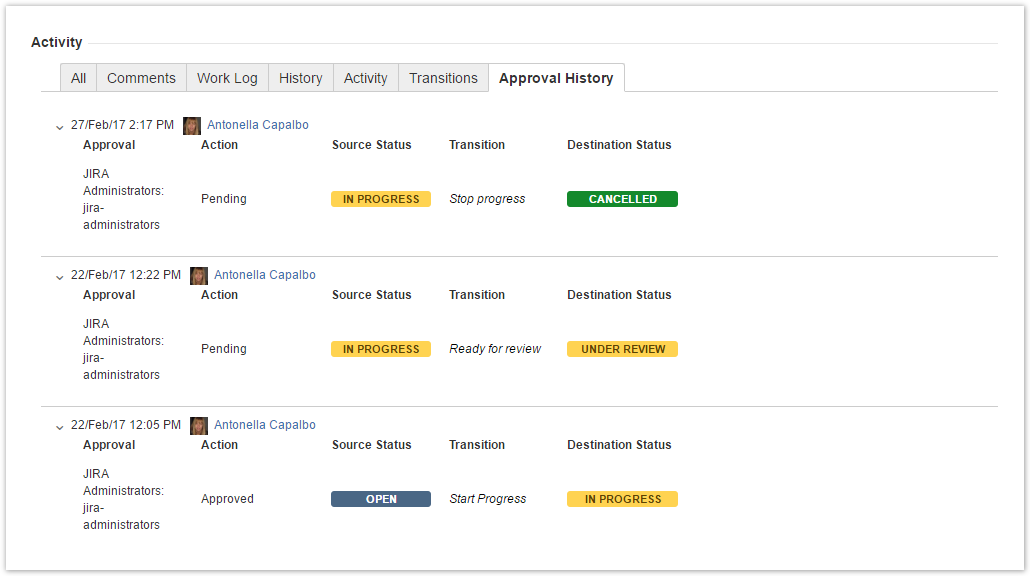The height and width of the screenshot is (576, 1030).
Task: Click the green CANCELLED status badge
Action: 622,199
